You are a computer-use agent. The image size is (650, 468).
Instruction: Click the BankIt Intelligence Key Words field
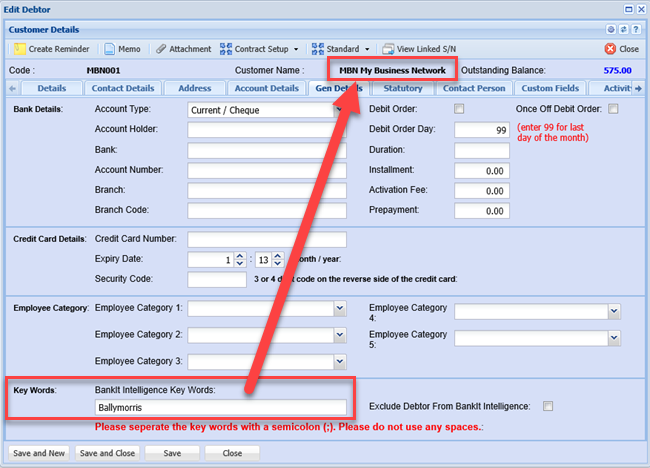pos(220,408)
